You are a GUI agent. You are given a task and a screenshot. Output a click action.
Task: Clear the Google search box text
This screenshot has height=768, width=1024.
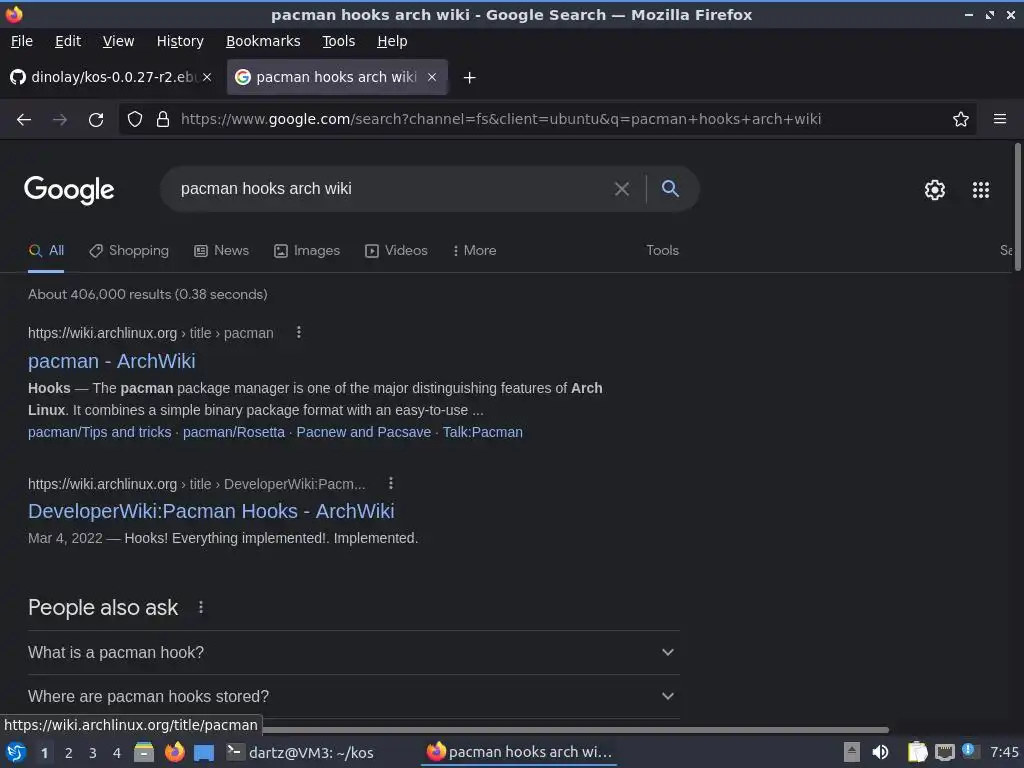tap(622, 189)
